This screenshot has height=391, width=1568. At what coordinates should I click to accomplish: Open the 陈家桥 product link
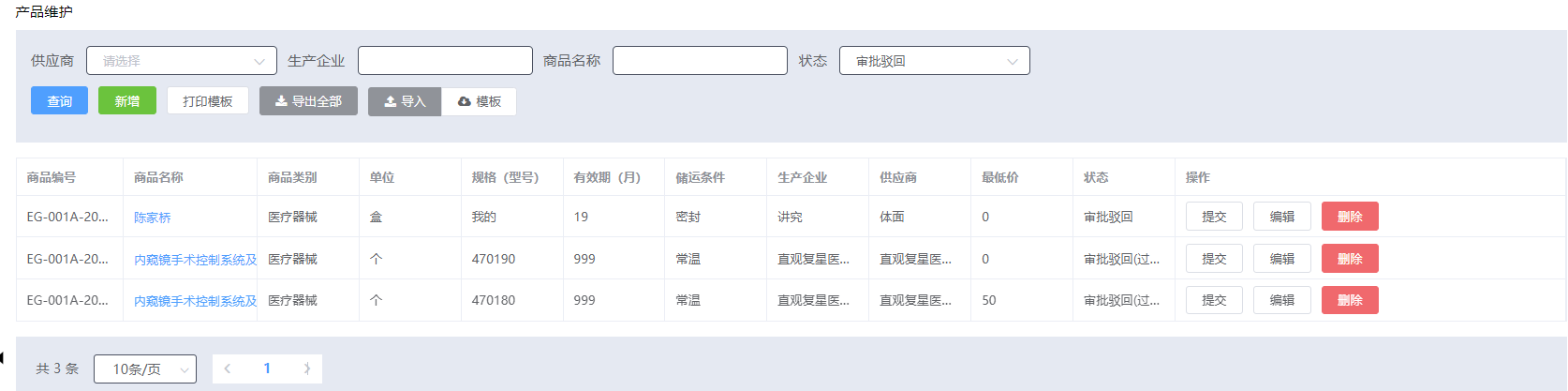[x=153, y=218]
